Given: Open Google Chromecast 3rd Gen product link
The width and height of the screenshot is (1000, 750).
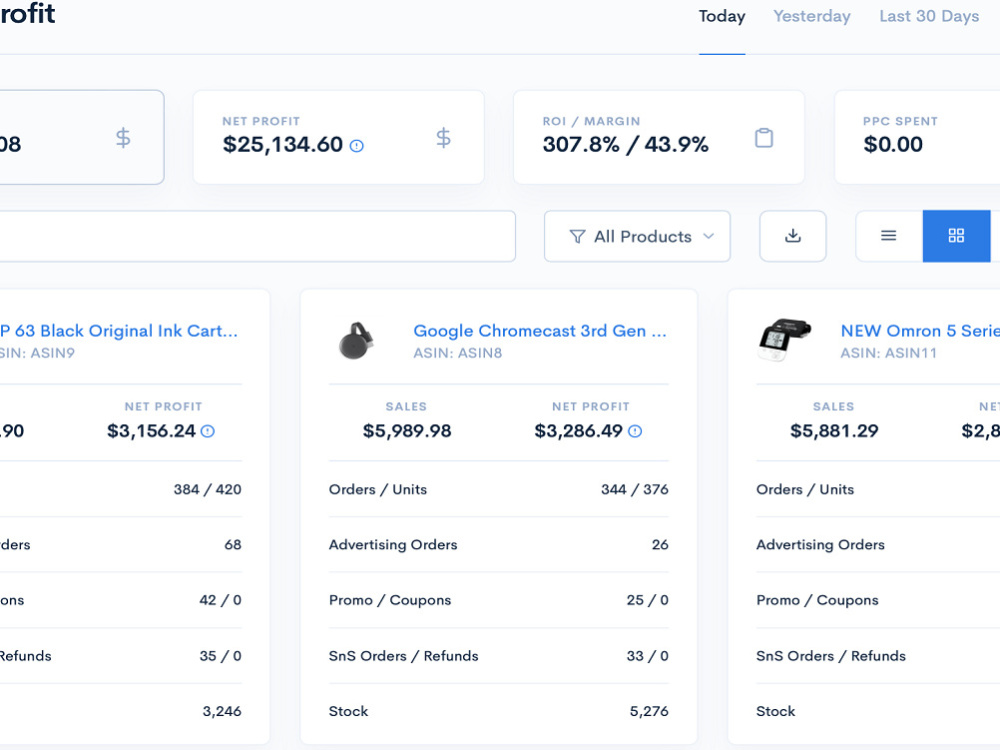Looking at the screenshot, I should [x=540, y=330].
